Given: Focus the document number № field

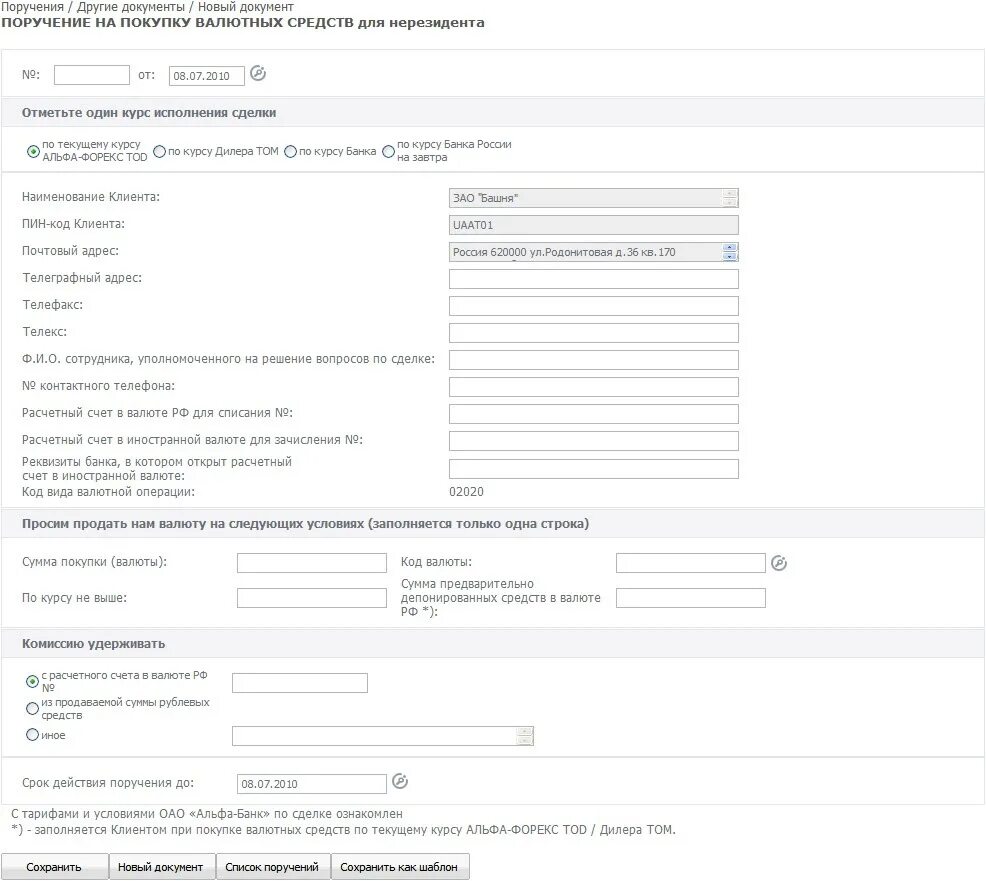Looking at the screenshot, I should (x=92, y=75).
